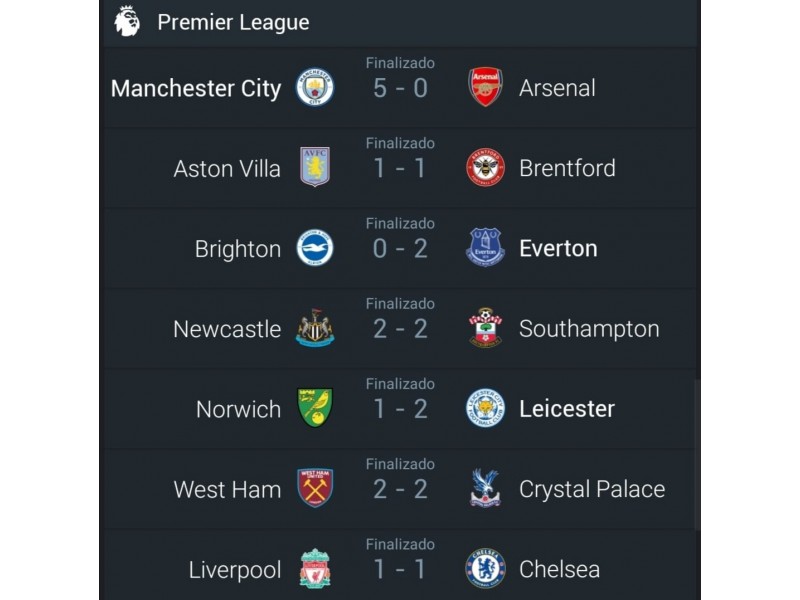Select the Liverpool team name
Screen dimensions: 800x600
point(235,570)
